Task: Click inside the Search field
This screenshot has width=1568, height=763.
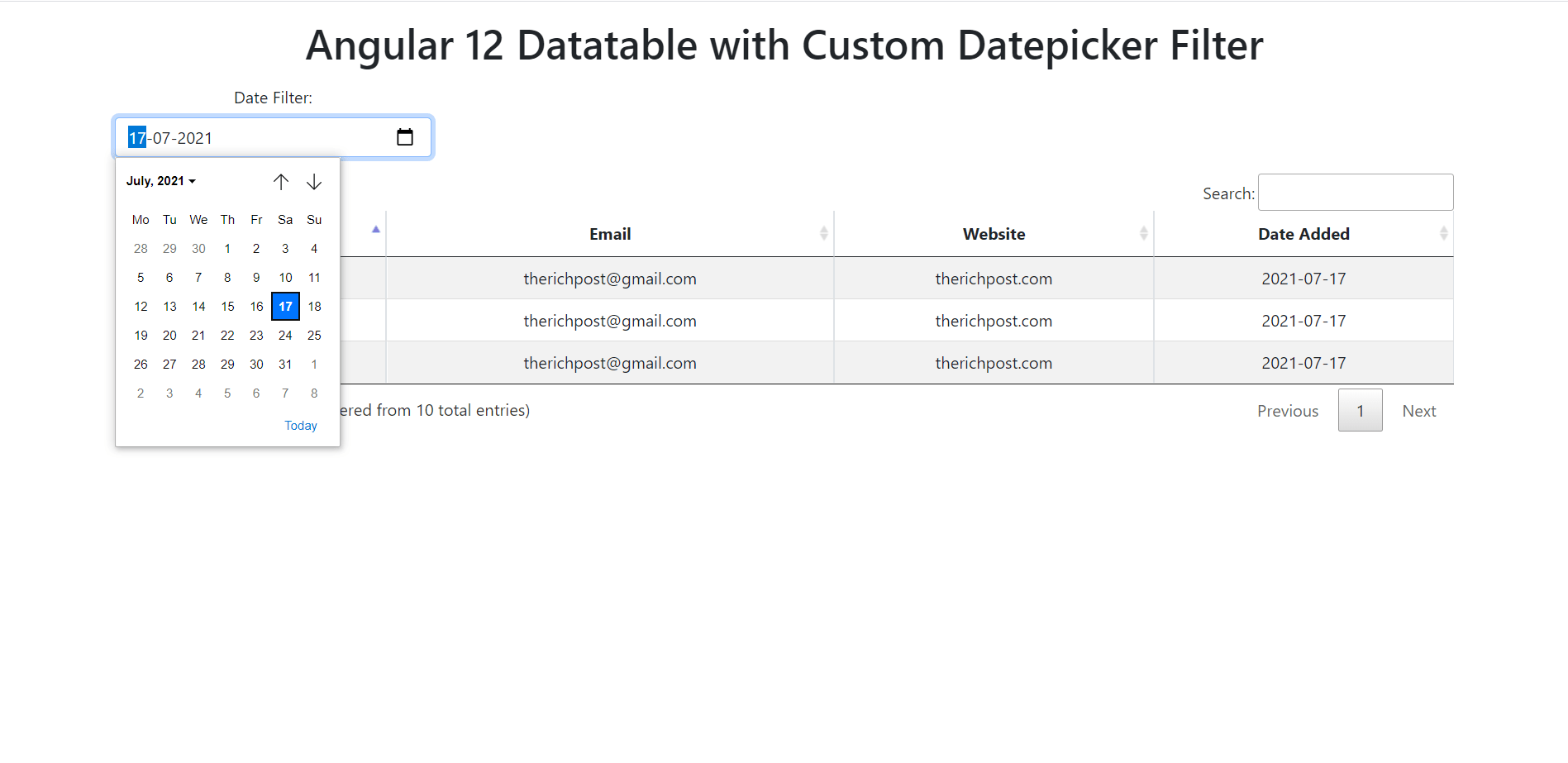Action: pos(1355,192)
